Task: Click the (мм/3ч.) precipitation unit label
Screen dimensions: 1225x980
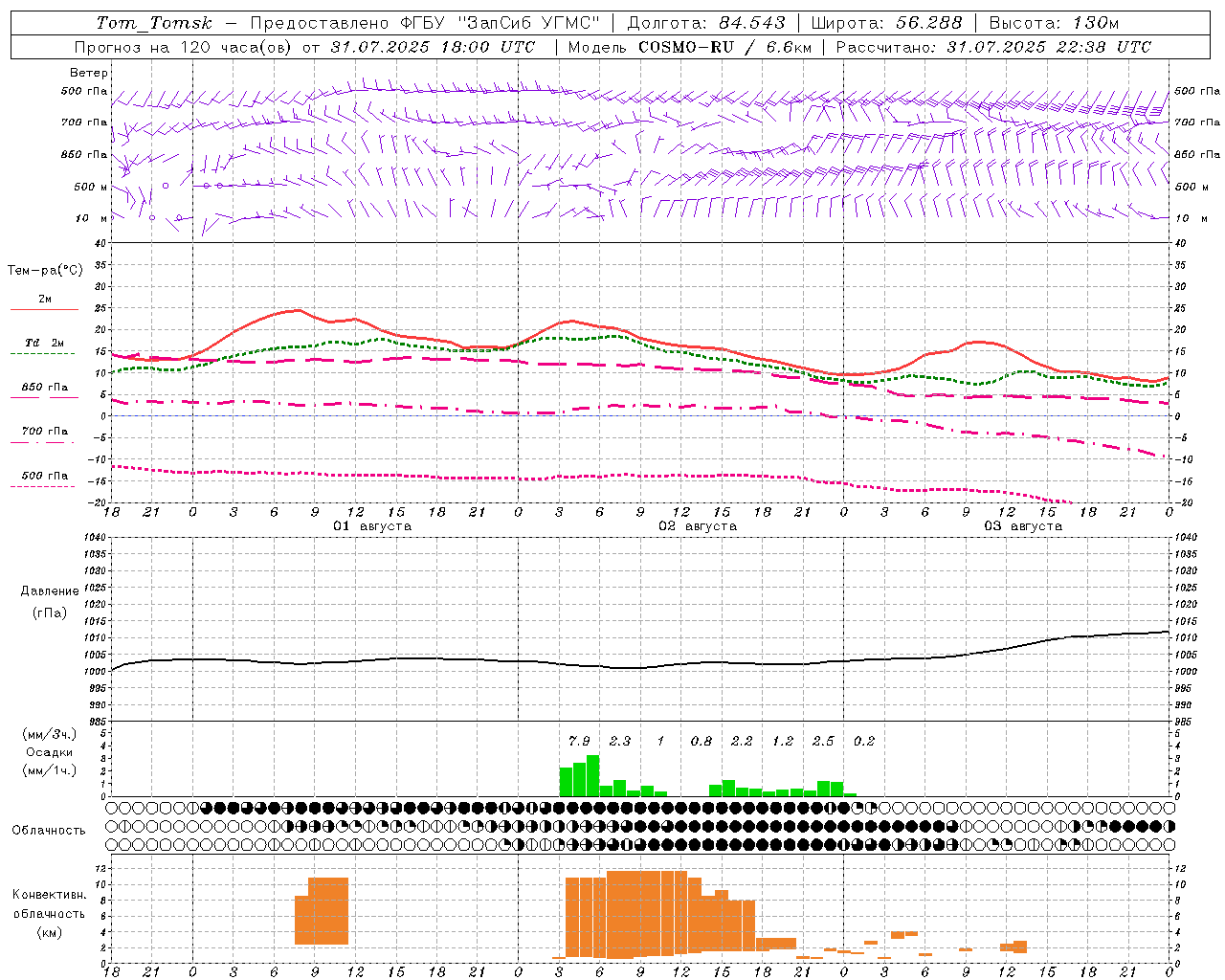Action: click(50, 734)
